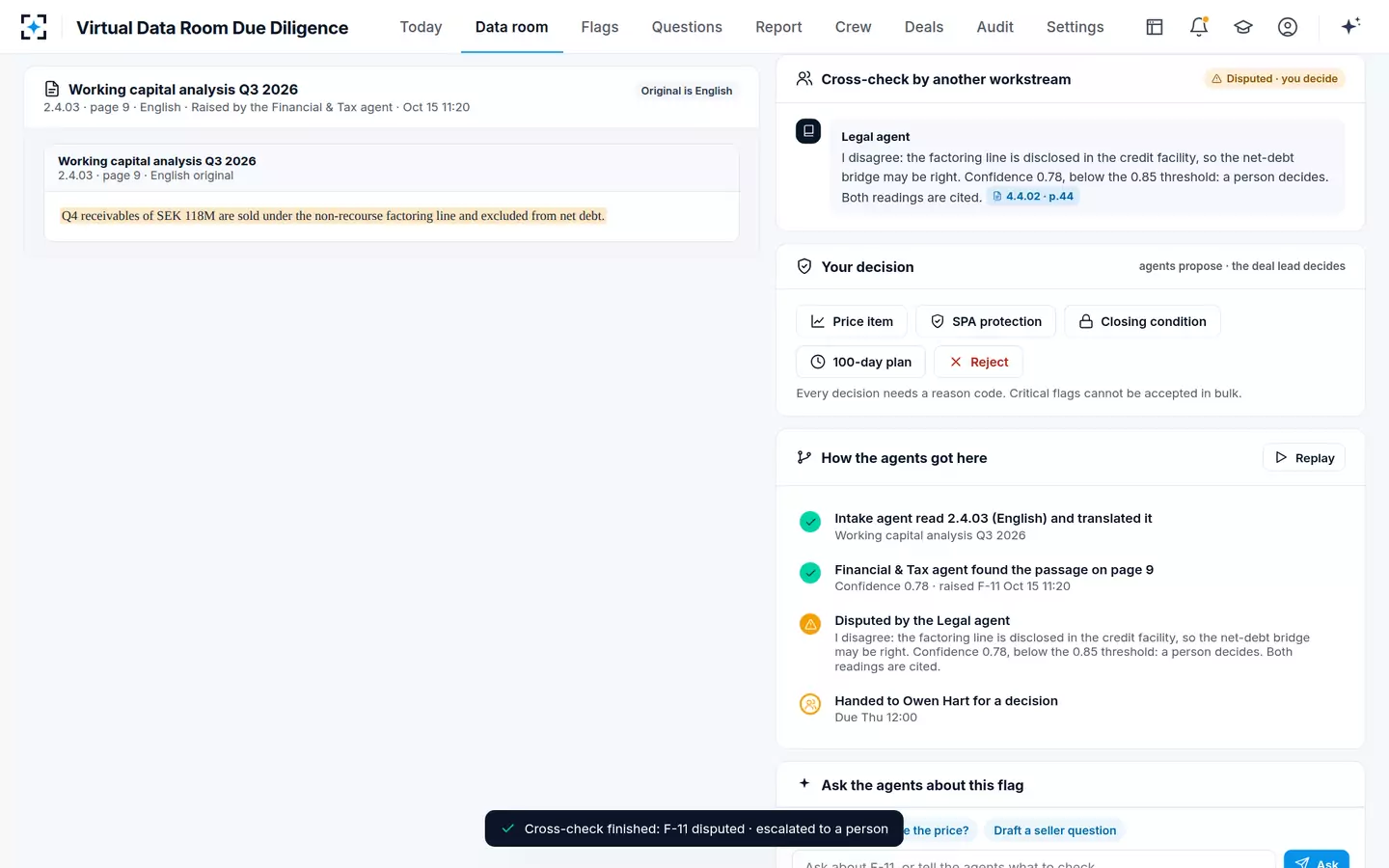
Task: Open the layout panel icon
Action: coord(1155,27)
